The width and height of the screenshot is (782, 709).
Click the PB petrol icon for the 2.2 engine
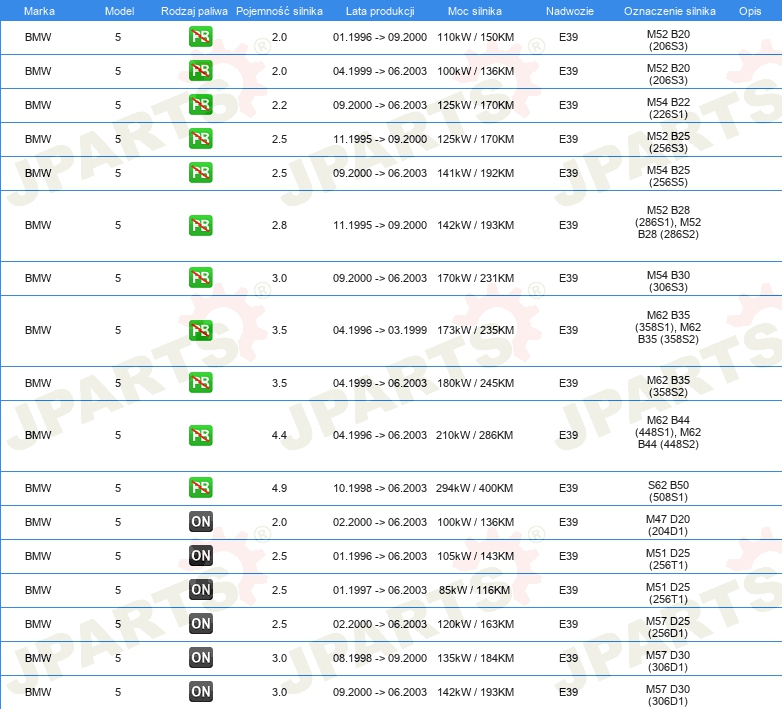point(200,105)
